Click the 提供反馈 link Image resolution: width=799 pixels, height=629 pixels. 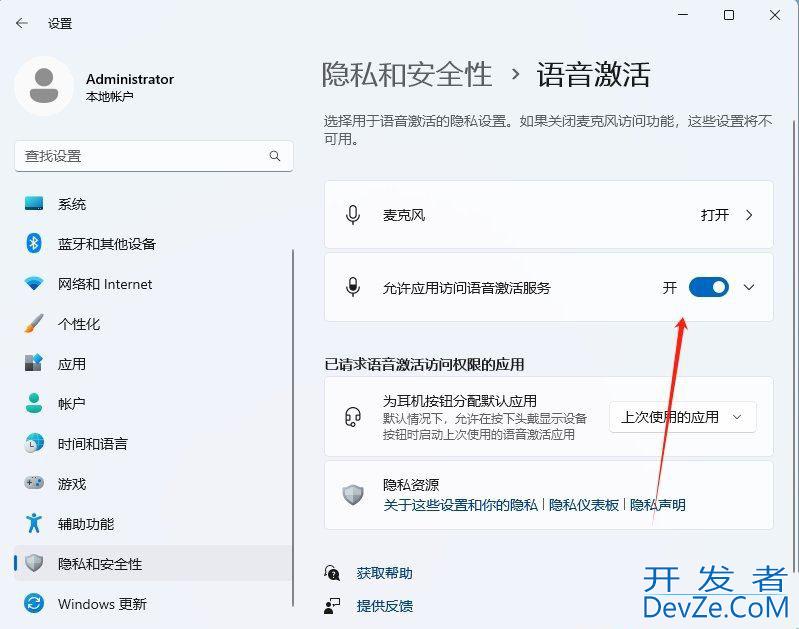pyautogui.click(x=384, y=606)
